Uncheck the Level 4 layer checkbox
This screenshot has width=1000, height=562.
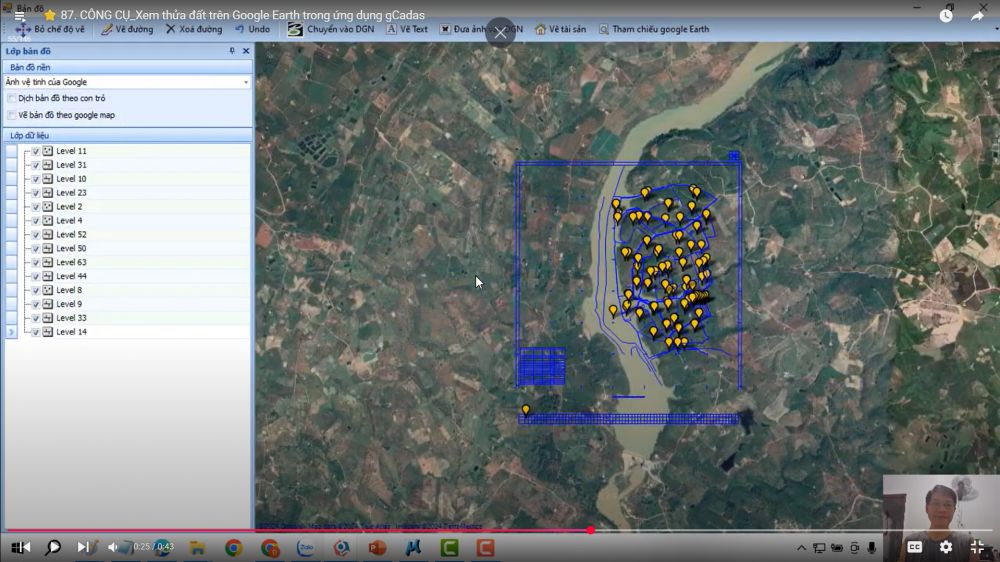[36, 221]
